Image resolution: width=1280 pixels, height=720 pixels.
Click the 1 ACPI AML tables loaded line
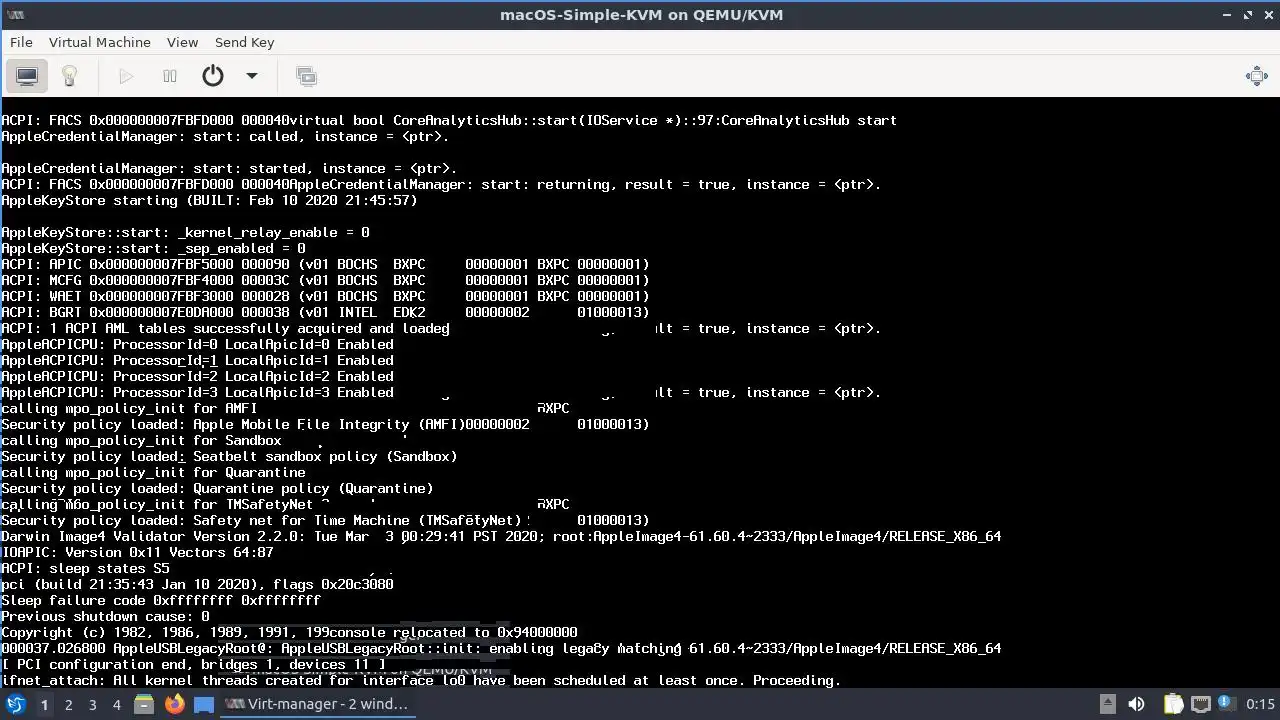(x=225, y=328)
